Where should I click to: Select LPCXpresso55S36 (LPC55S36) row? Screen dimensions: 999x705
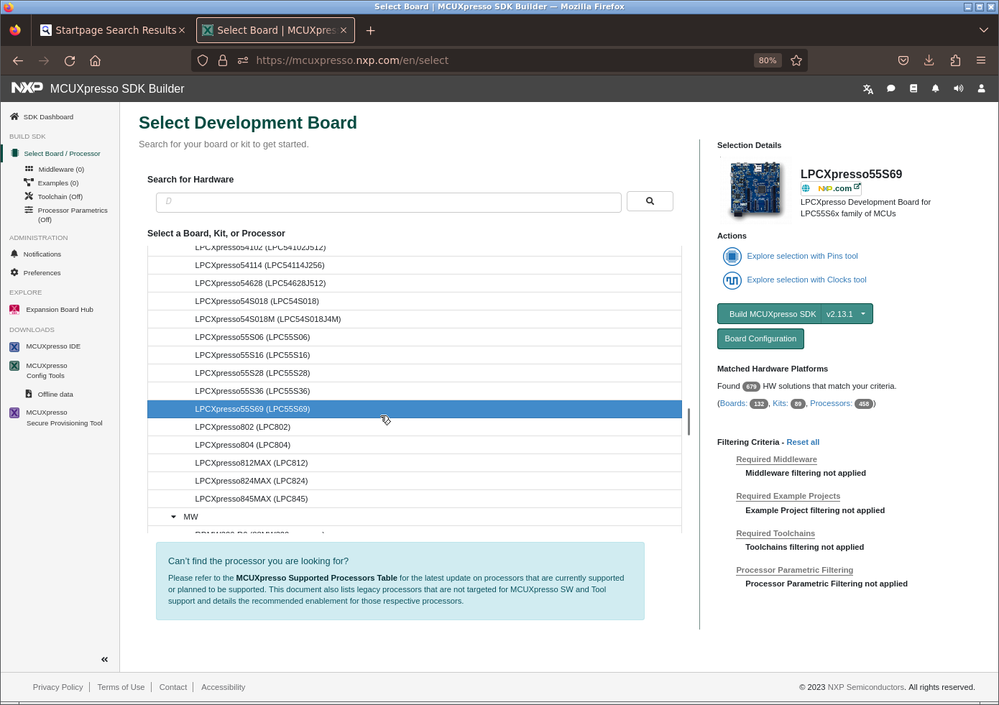414,391
